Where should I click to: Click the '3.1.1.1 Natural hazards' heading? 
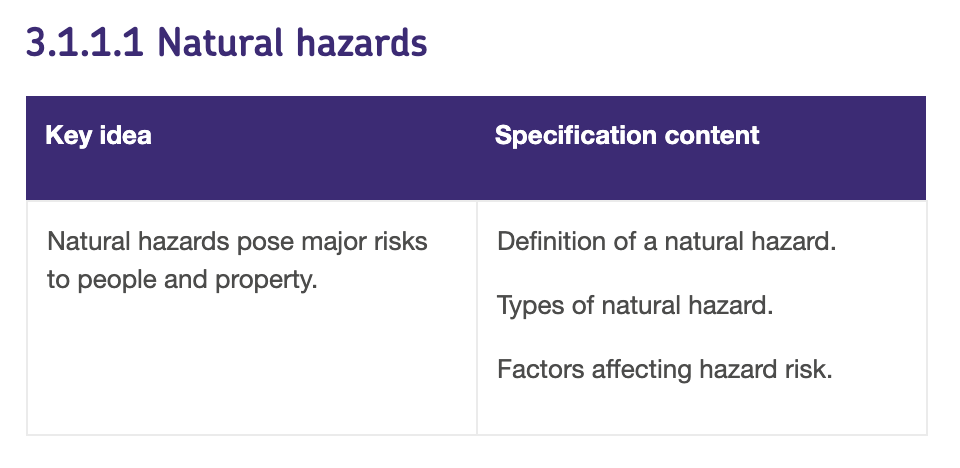[227, 43]
